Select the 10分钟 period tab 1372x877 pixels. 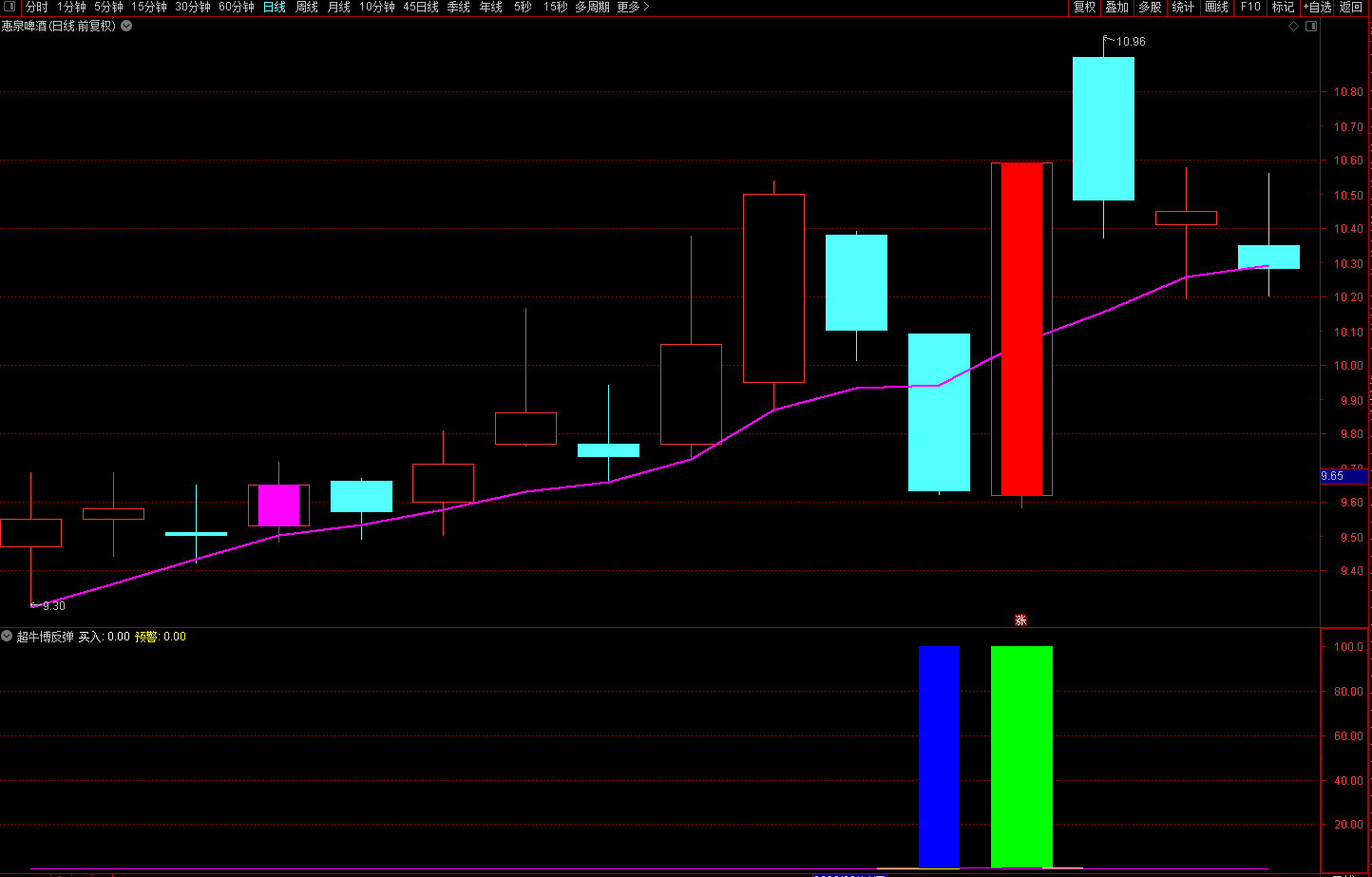click(377, 7)
